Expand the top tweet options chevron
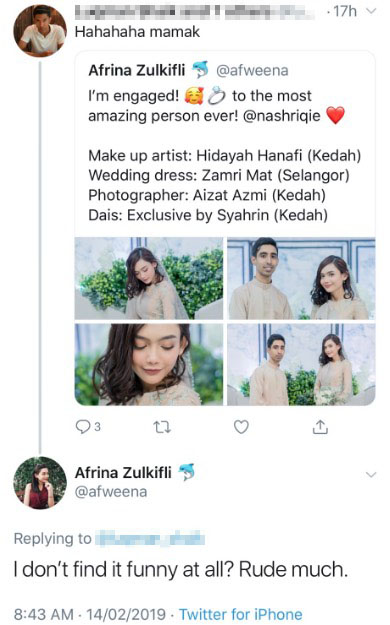Viewport: 390px width, 625px height. (x=371, y=11)
